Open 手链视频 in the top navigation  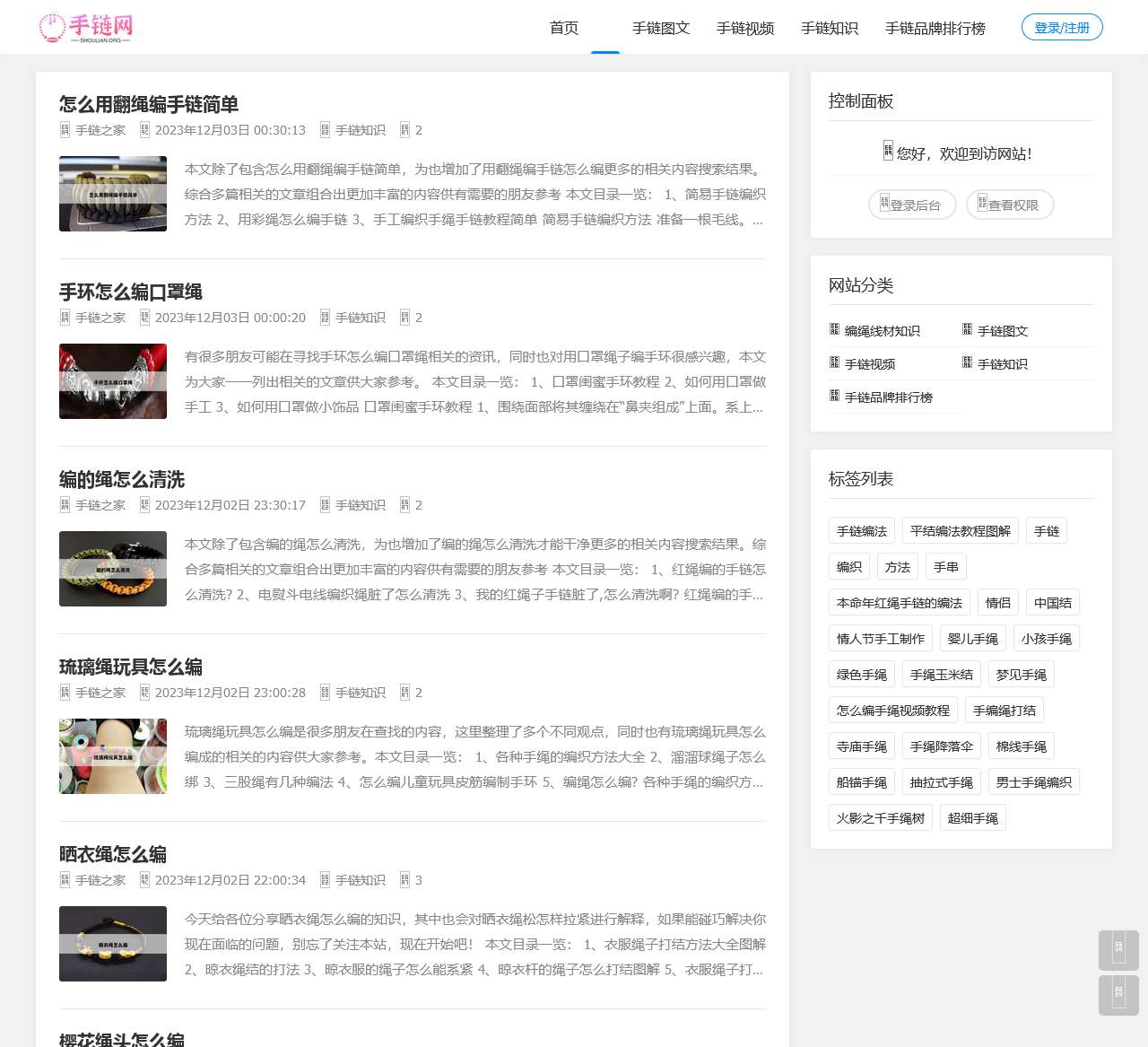[745, 28]
